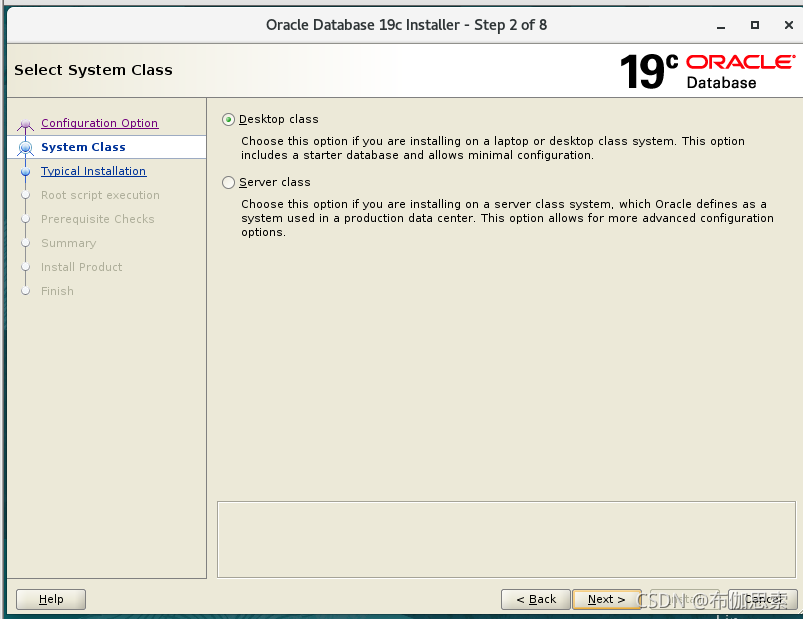Open the Configuration Option step link
Image resolution: width=803 pixels, height=619 pixels.
[x=99, y=123]
